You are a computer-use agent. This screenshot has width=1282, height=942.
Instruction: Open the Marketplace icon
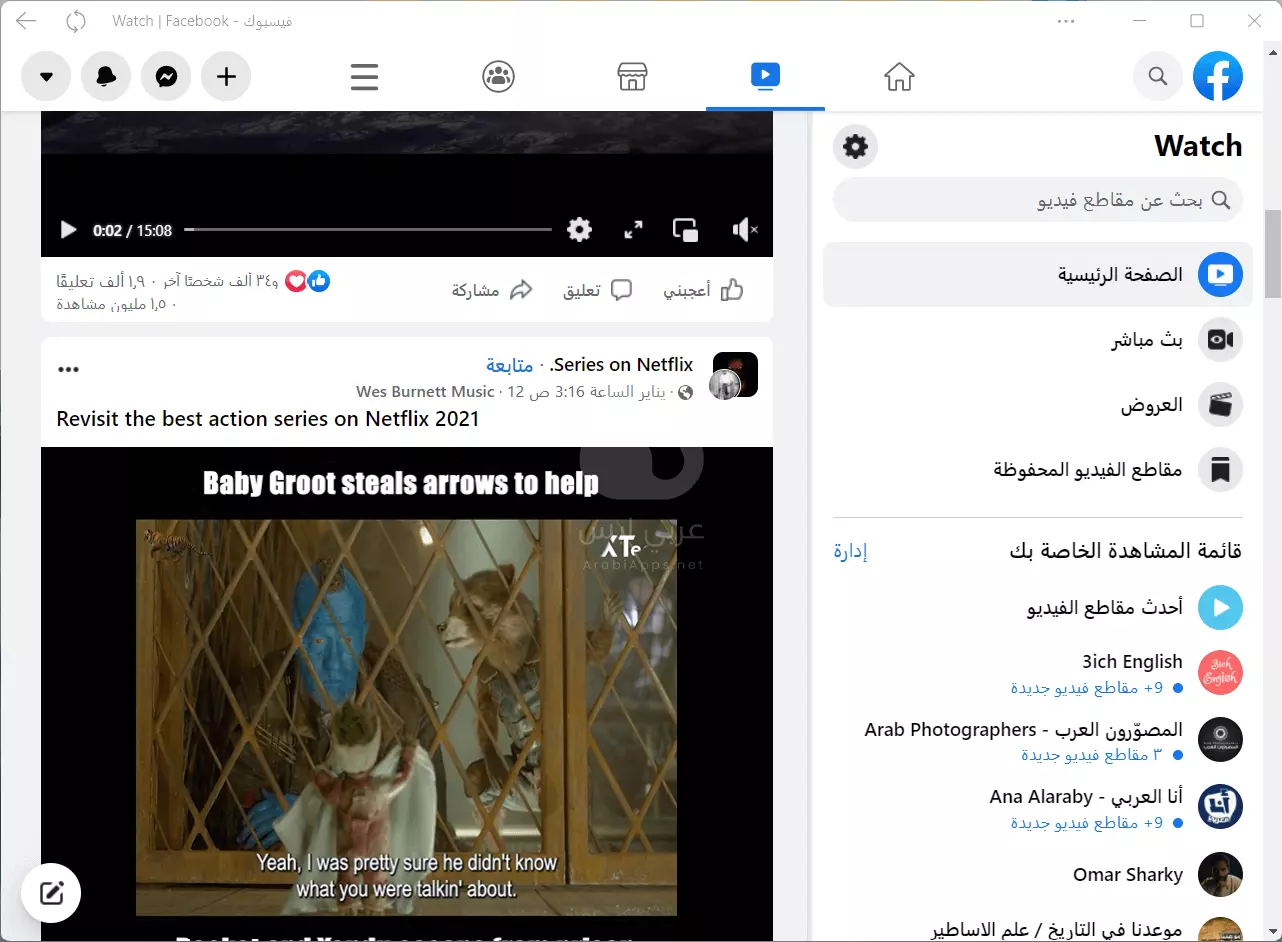632,76
